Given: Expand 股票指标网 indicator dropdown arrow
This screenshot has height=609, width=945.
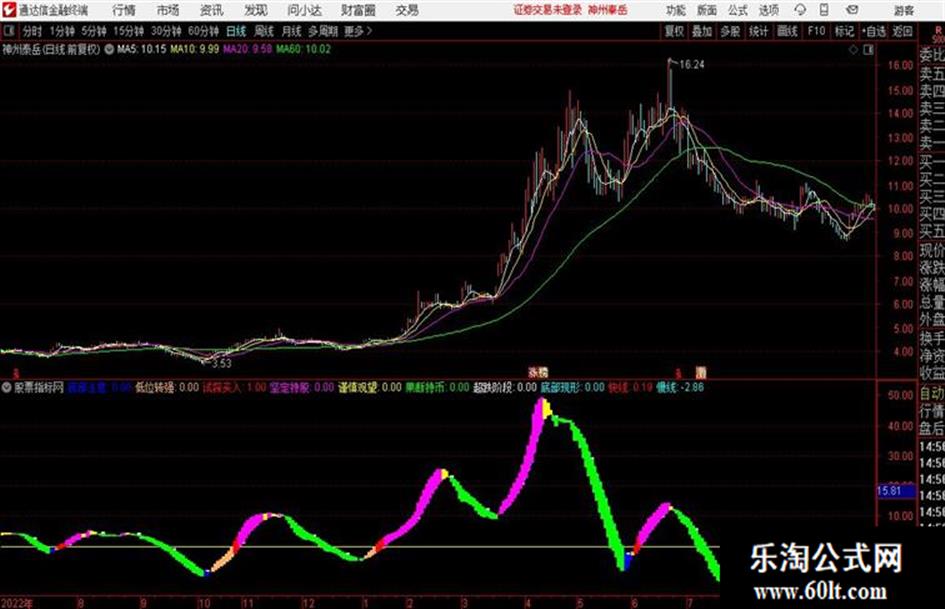Looking at the screenshot, I should coord(7,388).
